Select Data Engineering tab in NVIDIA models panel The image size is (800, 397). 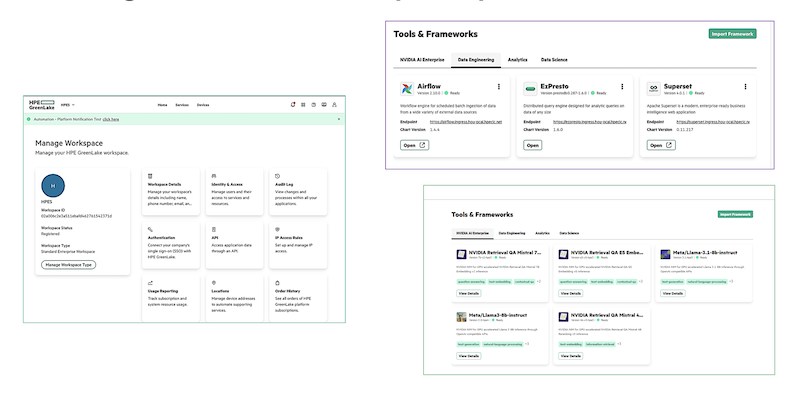(512, 233)
